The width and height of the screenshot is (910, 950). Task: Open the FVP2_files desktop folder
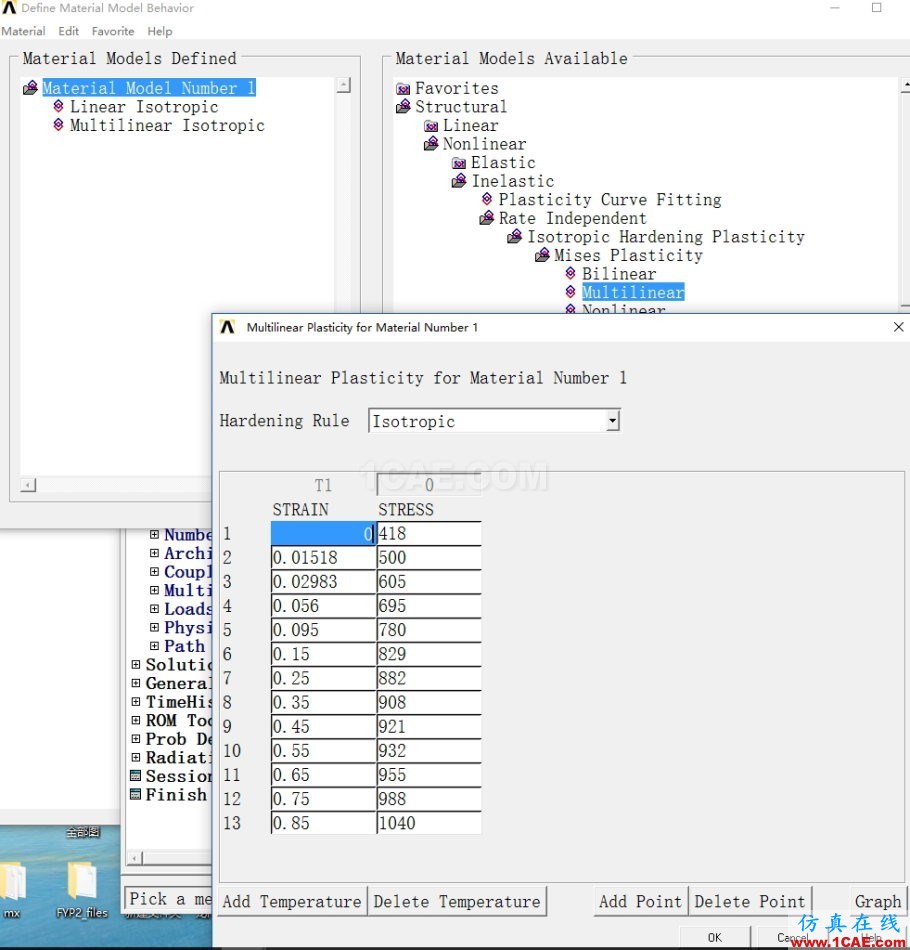(82, 890)
